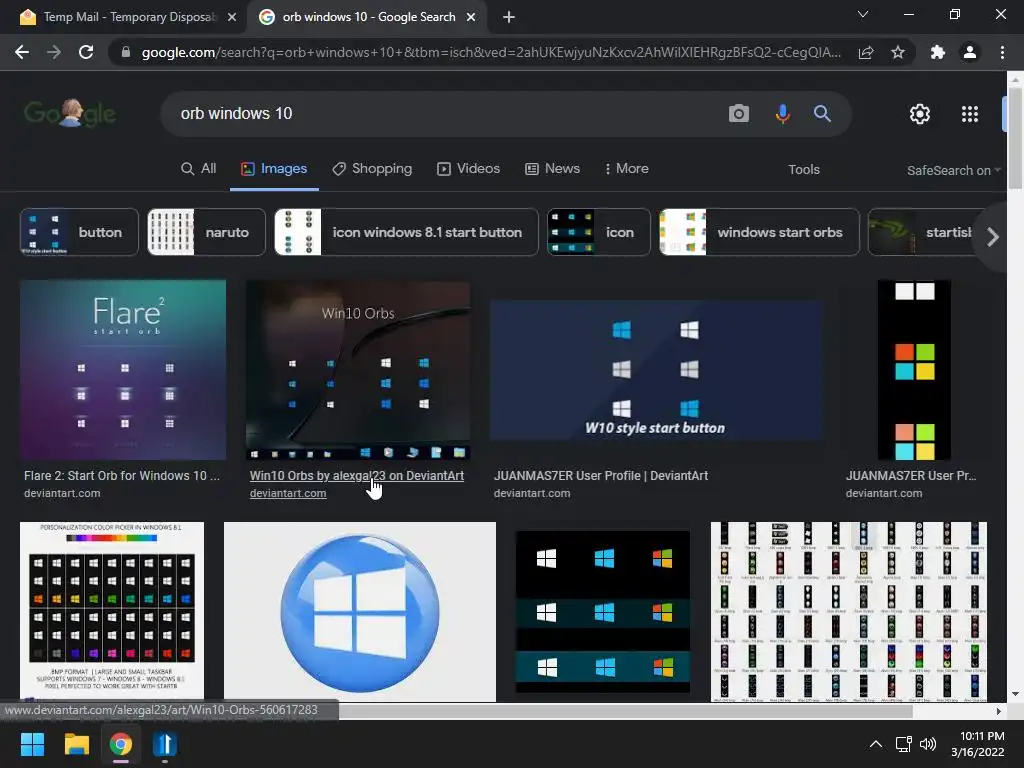The width and height of the screenshot is (1024, 768).
Task: Show more suggestion chips with arrow
Action: pos(993,236)
